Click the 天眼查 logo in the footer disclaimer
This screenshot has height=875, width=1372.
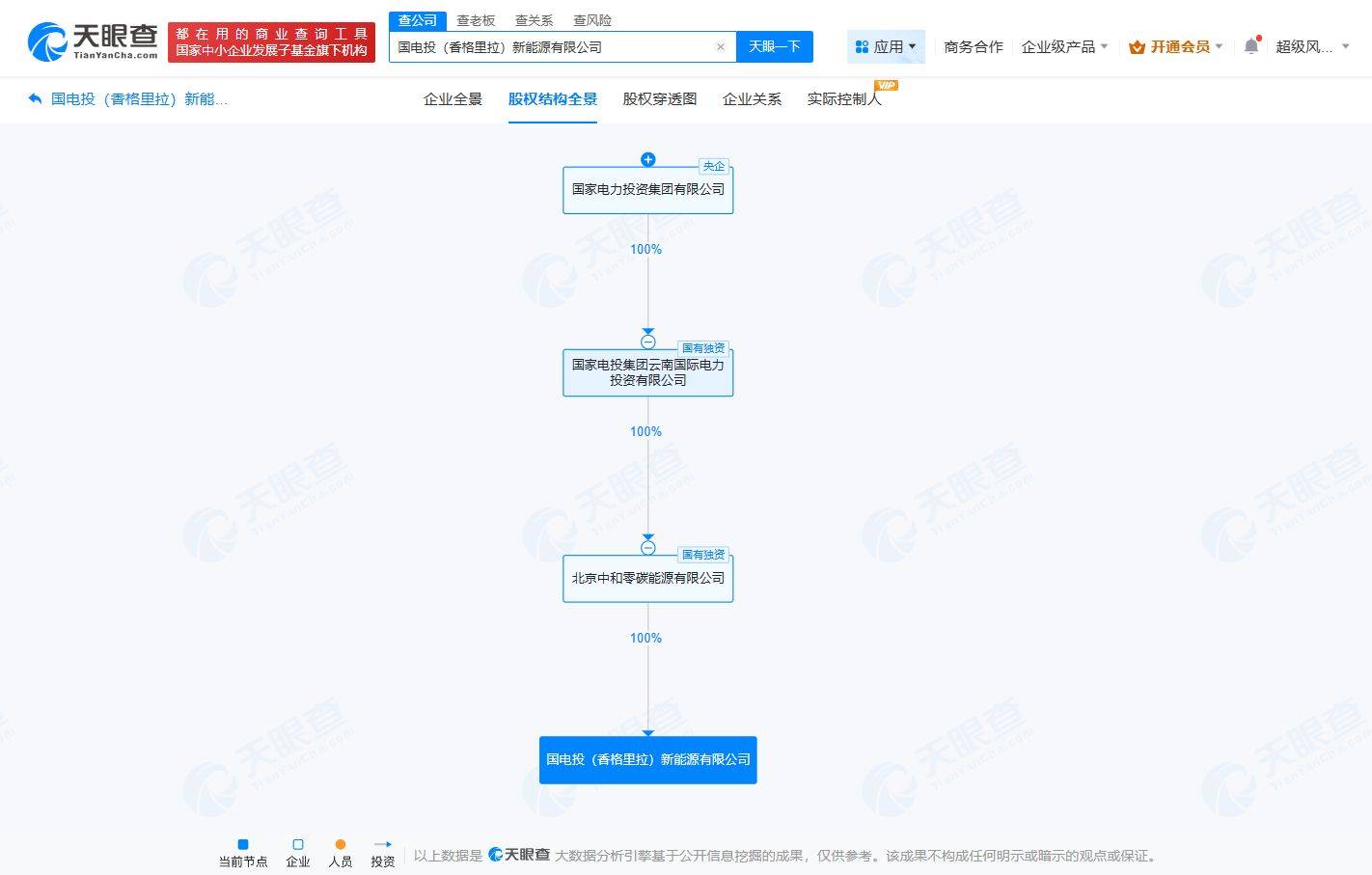(519, 855)
